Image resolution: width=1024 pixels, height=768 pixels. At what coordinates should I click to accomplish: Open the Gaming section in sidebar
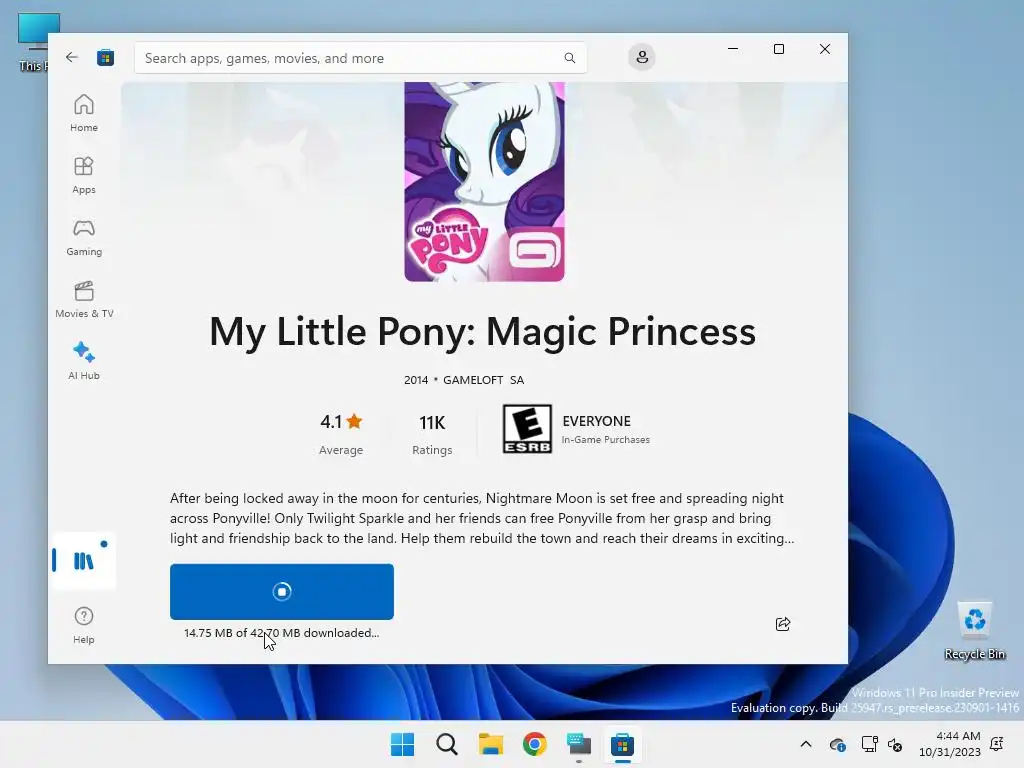click(x=84, y=237)
